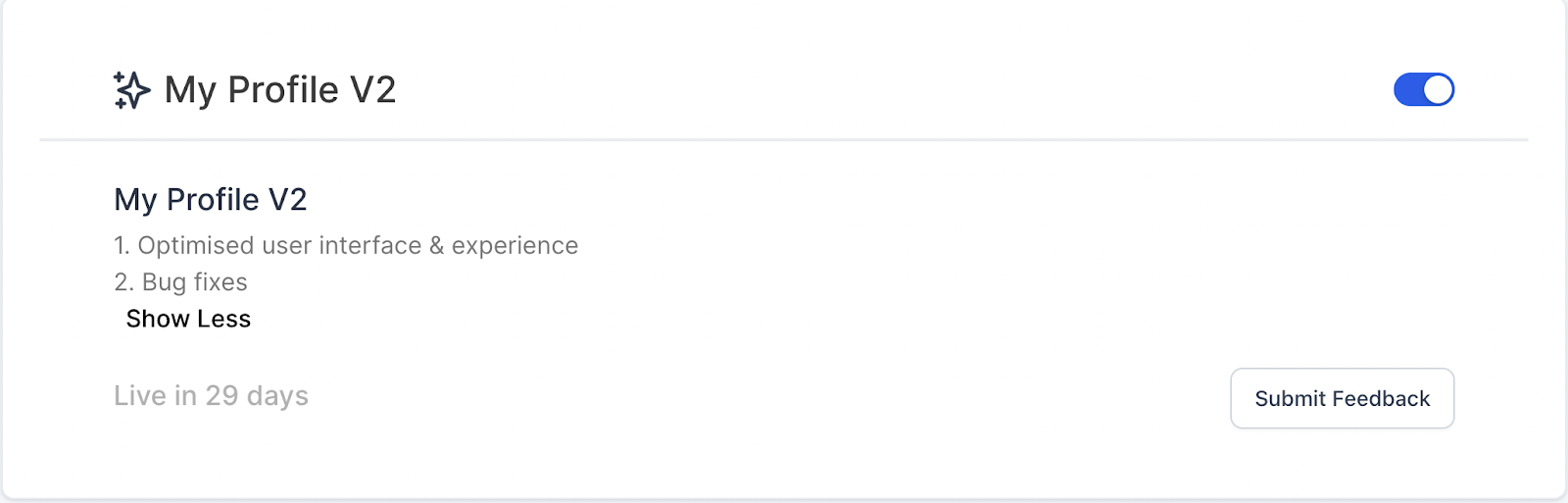
Task: Collapse details with Show Less
Action: click(x=188, y=319)
